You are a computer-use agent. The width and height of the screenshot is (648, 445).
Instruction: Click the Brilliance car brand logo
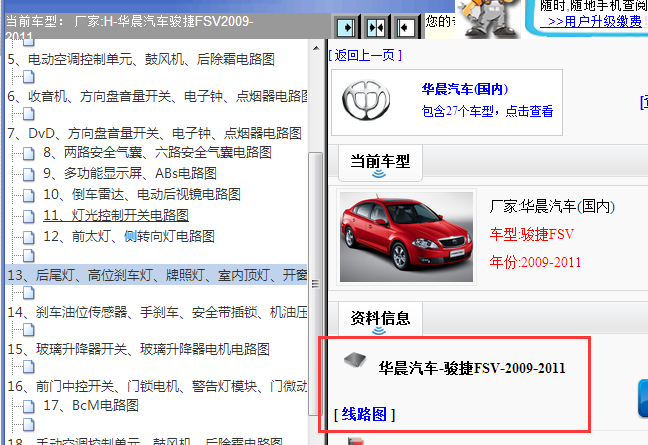coord(366,100)
